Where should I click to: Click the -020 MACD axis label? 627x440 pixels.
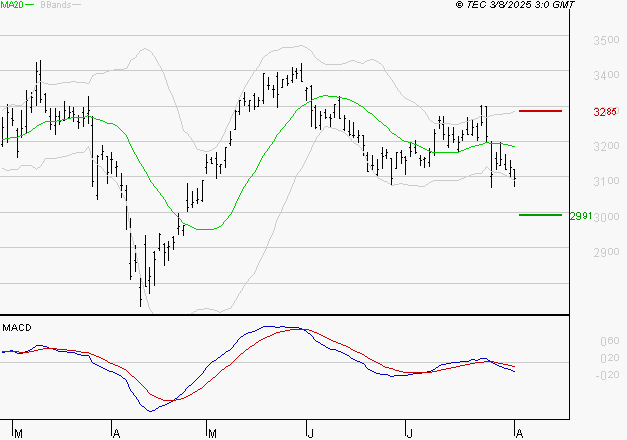coord(607,375)
